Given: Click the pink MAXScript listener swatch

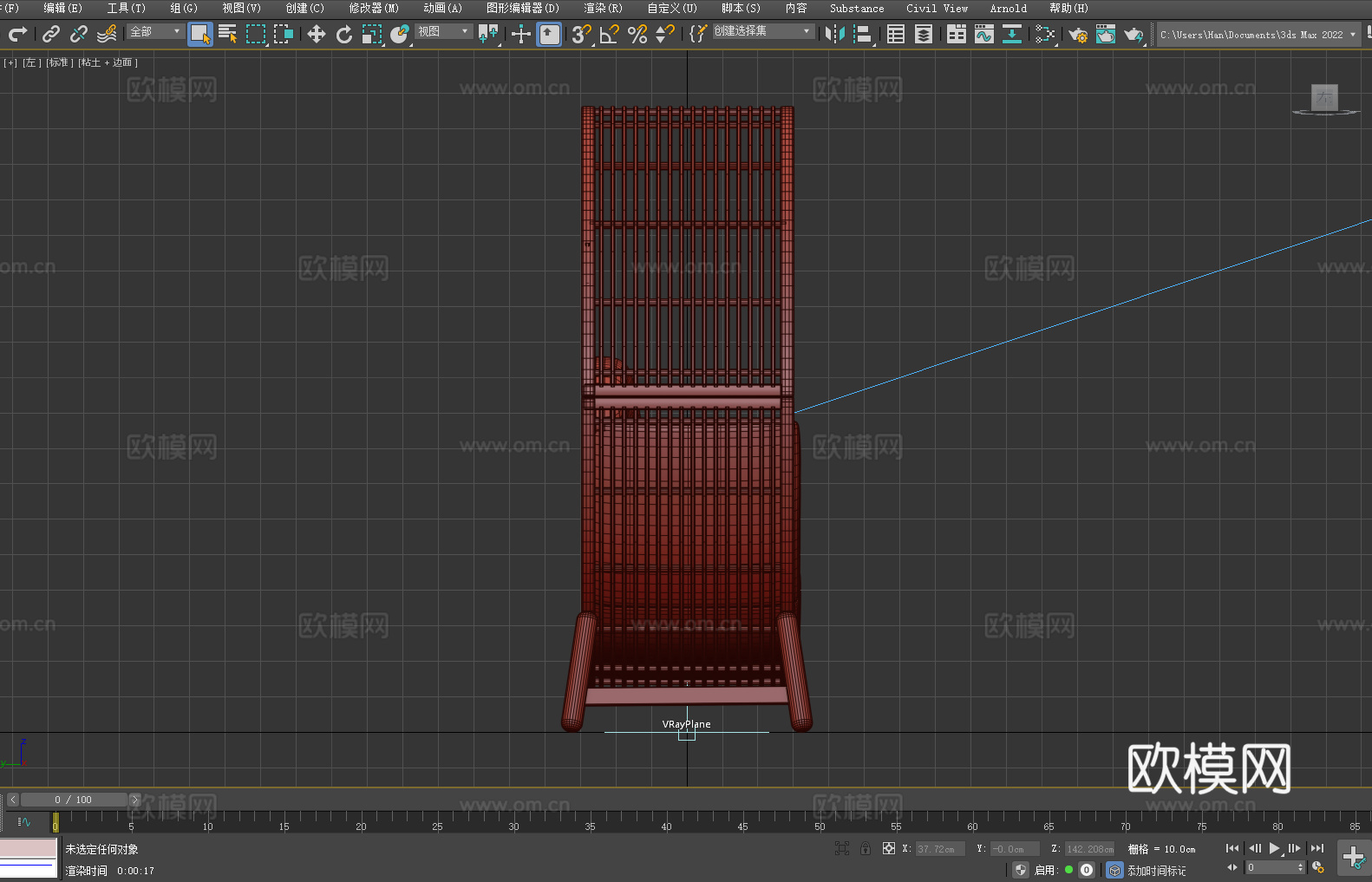Looking at the screenshot, I should click(29, 848).
